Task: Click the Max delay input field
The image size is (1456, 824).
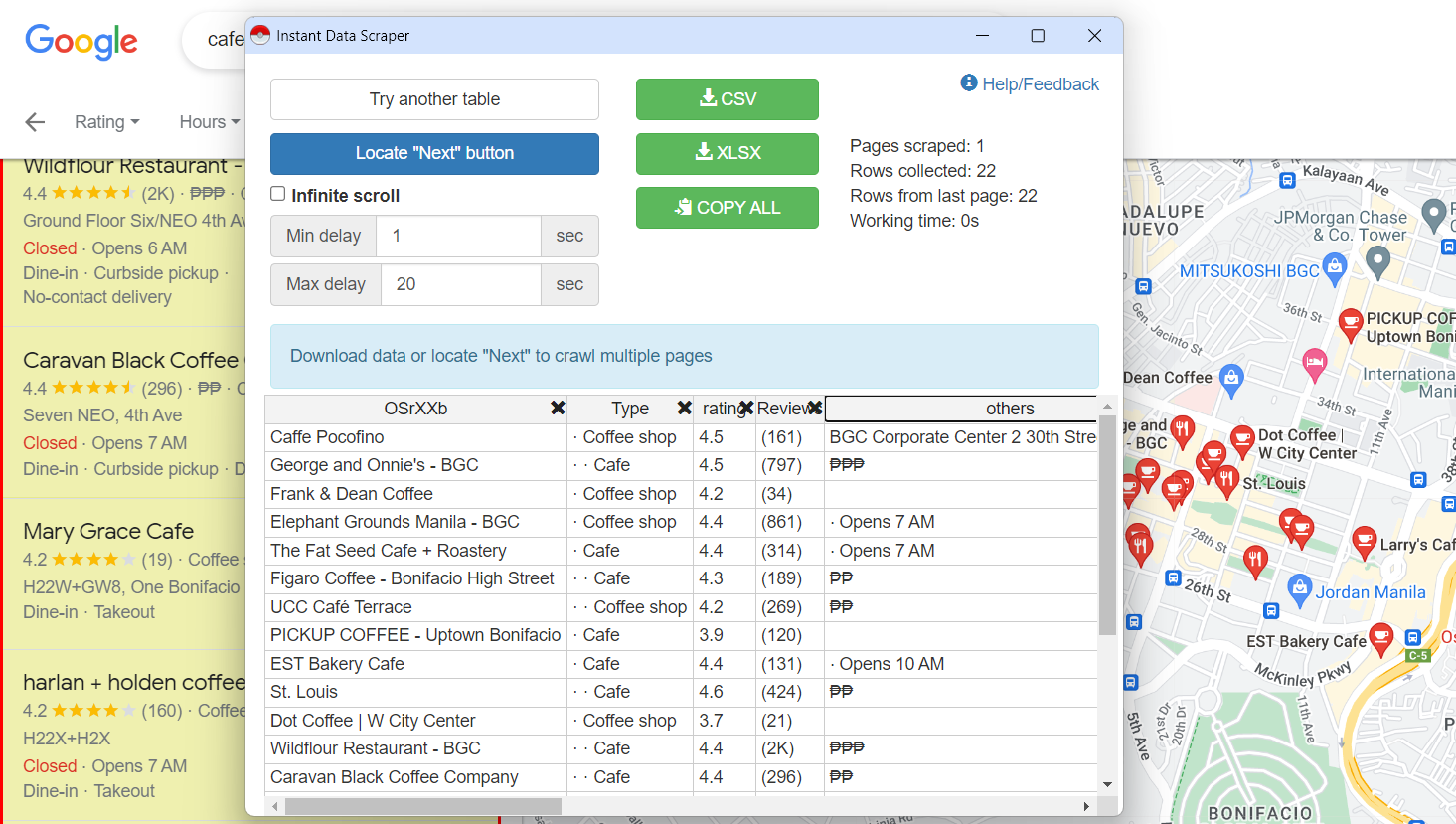Action: tap(460, 284)
